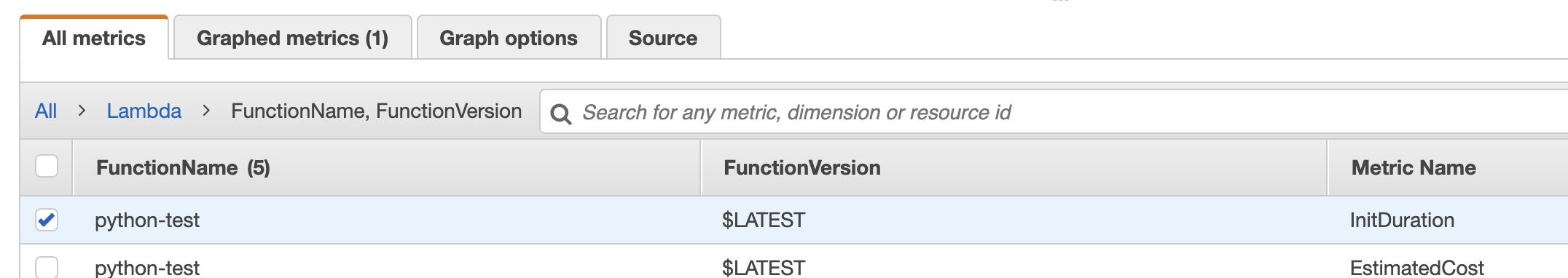
Task: Click python-test in the InitDuration row
Action: [x=147, y=221]
